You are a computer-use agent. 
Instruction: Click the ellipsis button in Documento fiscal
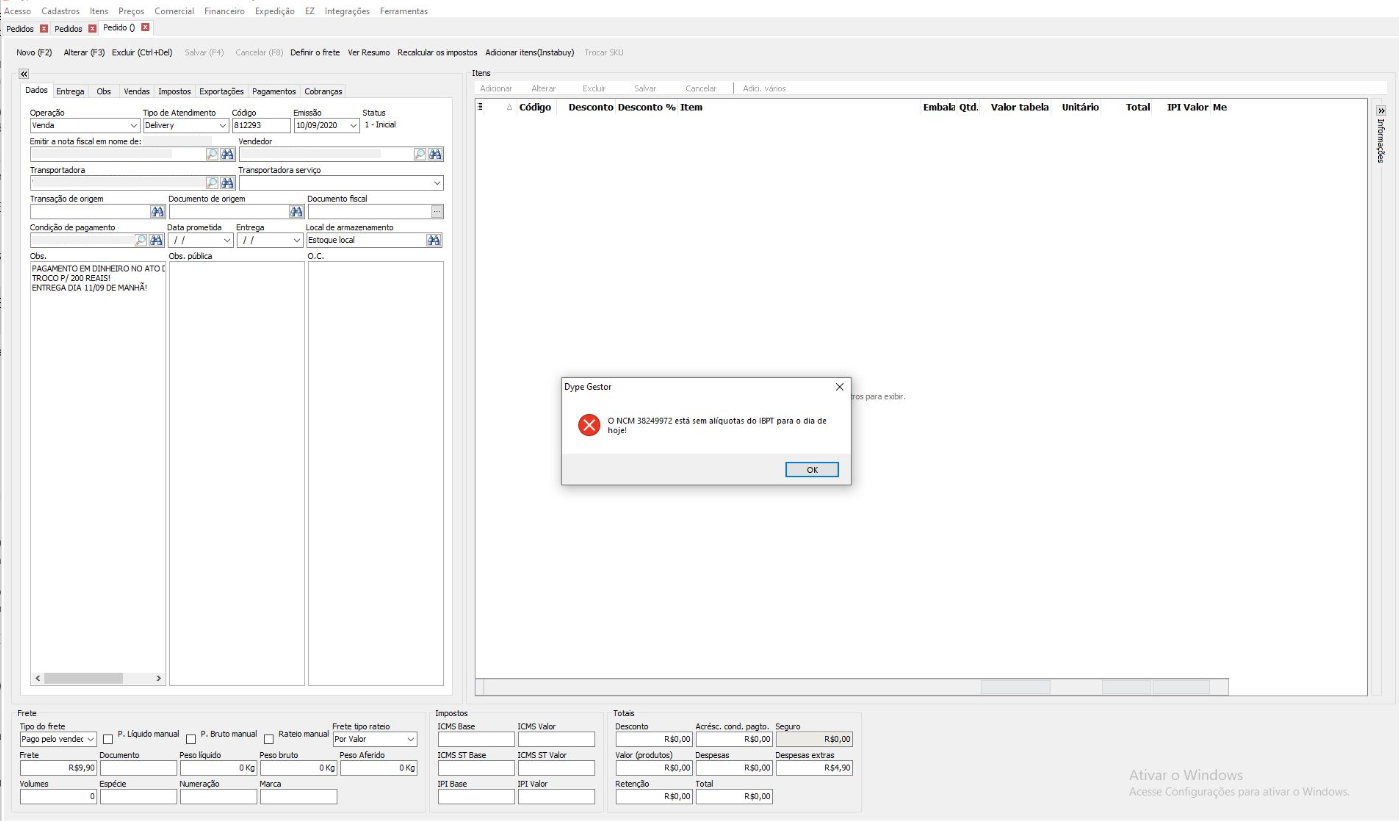(436, 212)
